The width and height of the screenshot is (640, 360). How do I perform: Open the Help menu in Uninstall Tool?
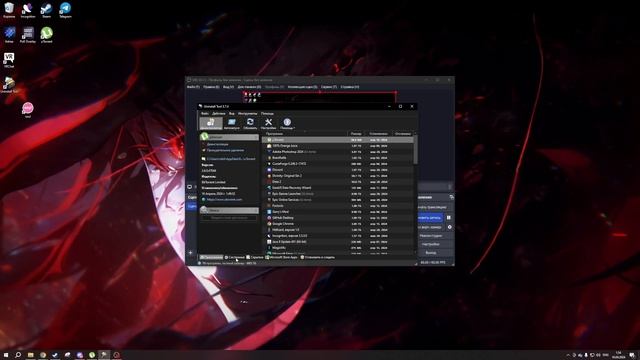(x=267, y=113)
